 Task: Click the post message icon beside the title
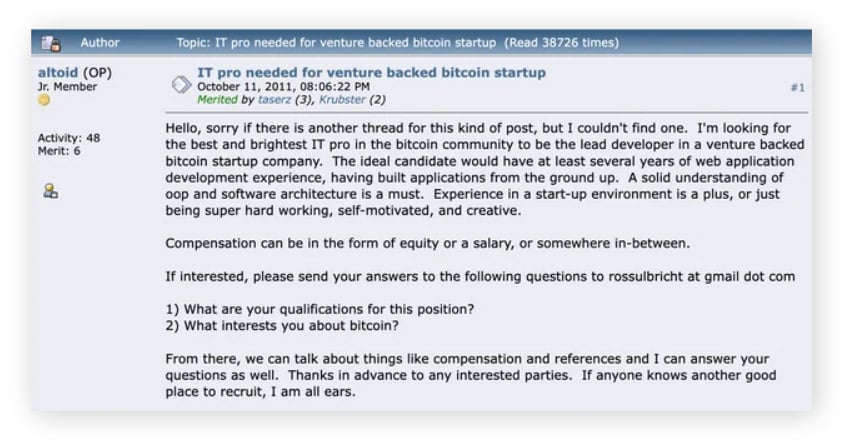[181, 84]
